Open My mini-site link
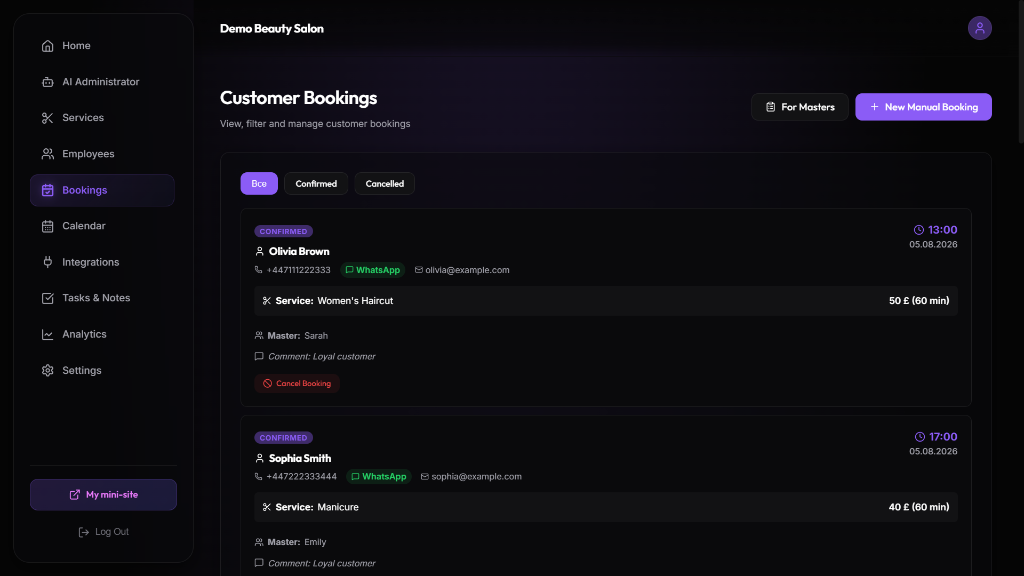 pos(103,494)
